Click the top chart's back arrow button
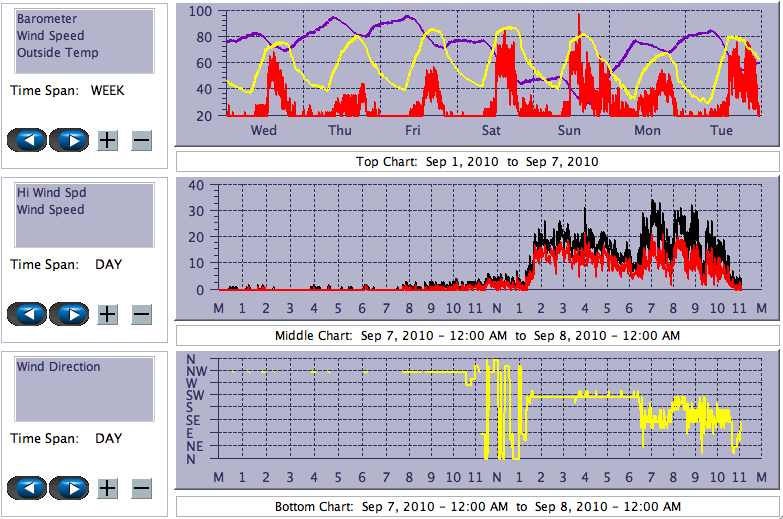The image size is (783, 519). click(28, 140)
